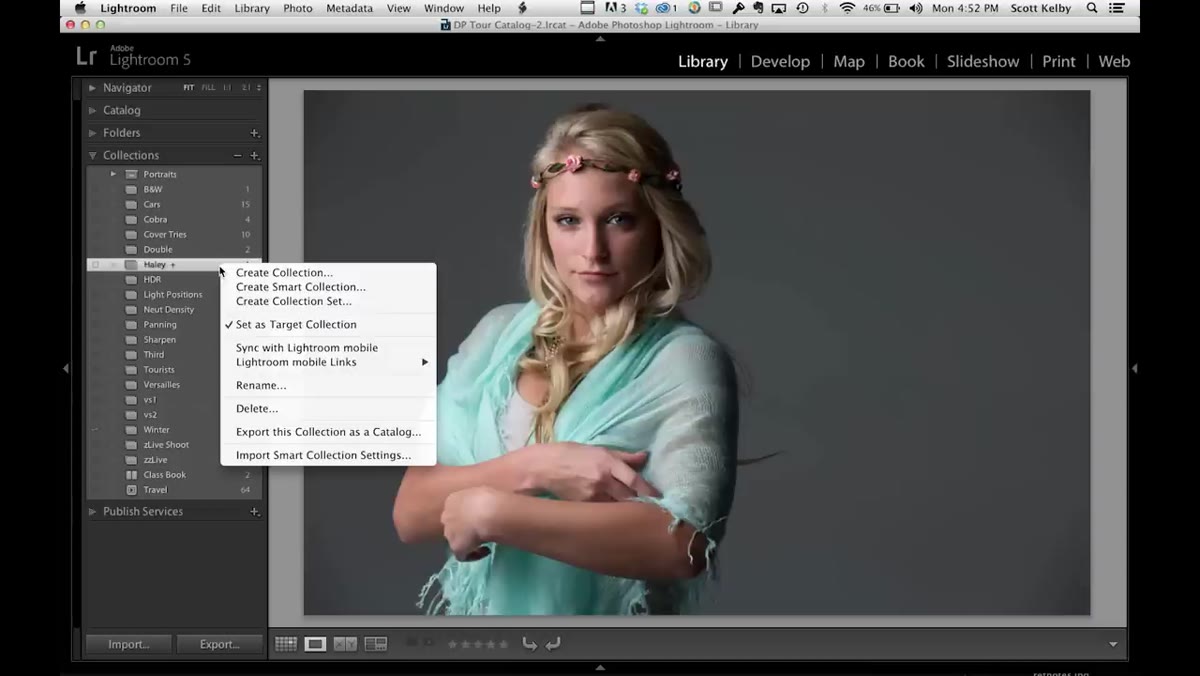Open toolbar options dropdown arrow
The height and width of the screenshot is (676, 1200).
point(1113,644)
